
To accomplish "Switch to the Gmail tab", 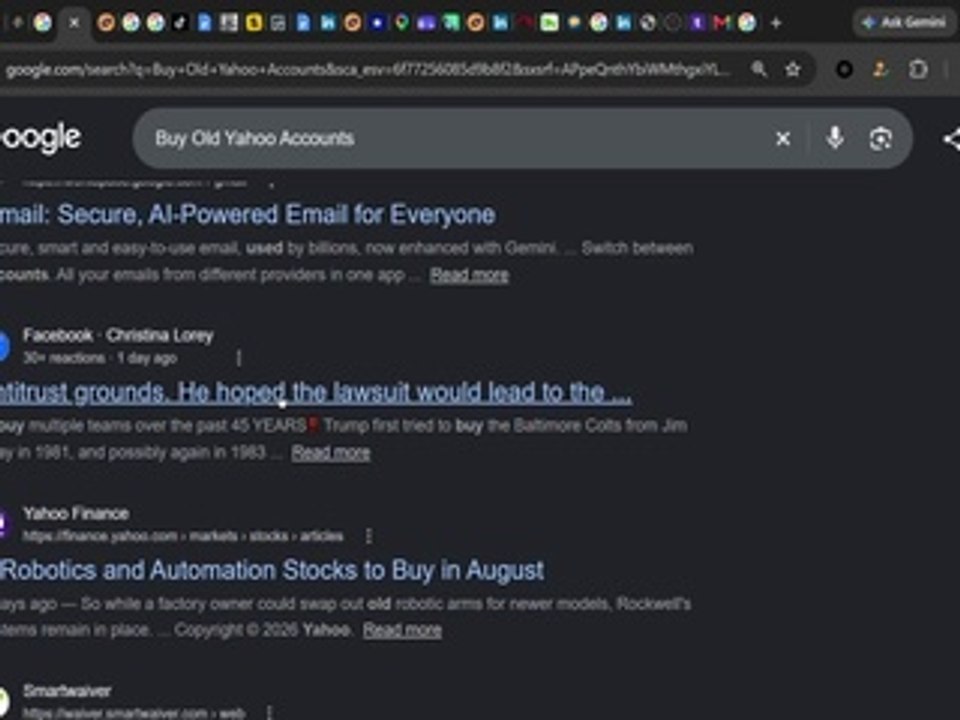I will tap(722, 23).
